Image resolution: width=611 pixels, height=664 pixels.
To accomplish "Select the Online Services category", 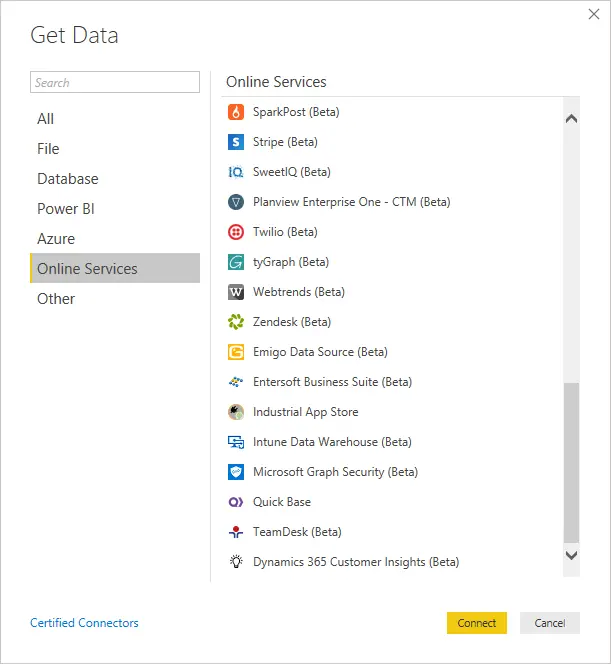I will click(x=115, y=268).
